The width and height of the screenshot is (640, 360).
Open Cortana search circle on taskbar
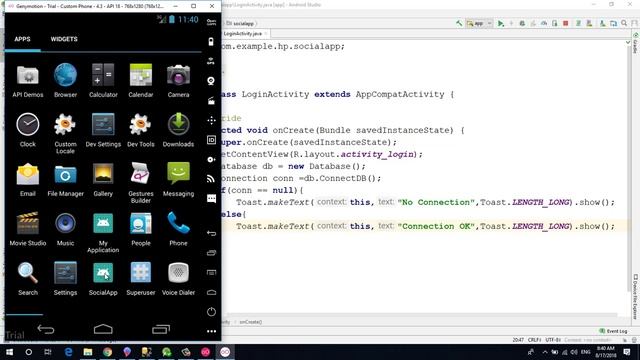click(29, 352)
